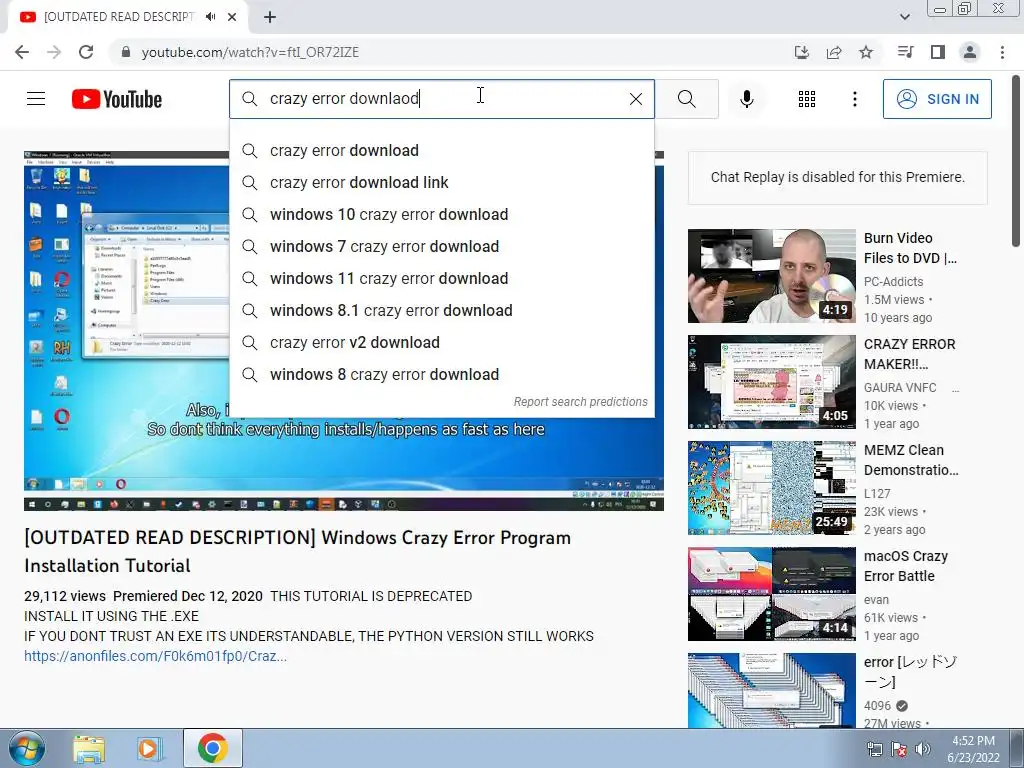Viewport: 1024px width, 768px height.
Task: Open the system tray volume icon
Action: click(922, 749)
